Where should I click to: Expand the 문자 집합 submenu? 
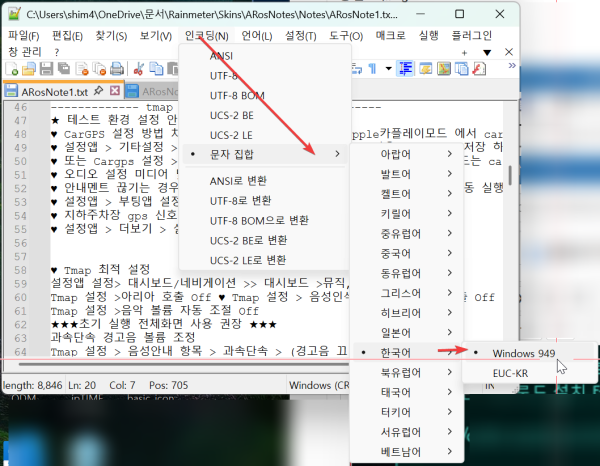265,154
